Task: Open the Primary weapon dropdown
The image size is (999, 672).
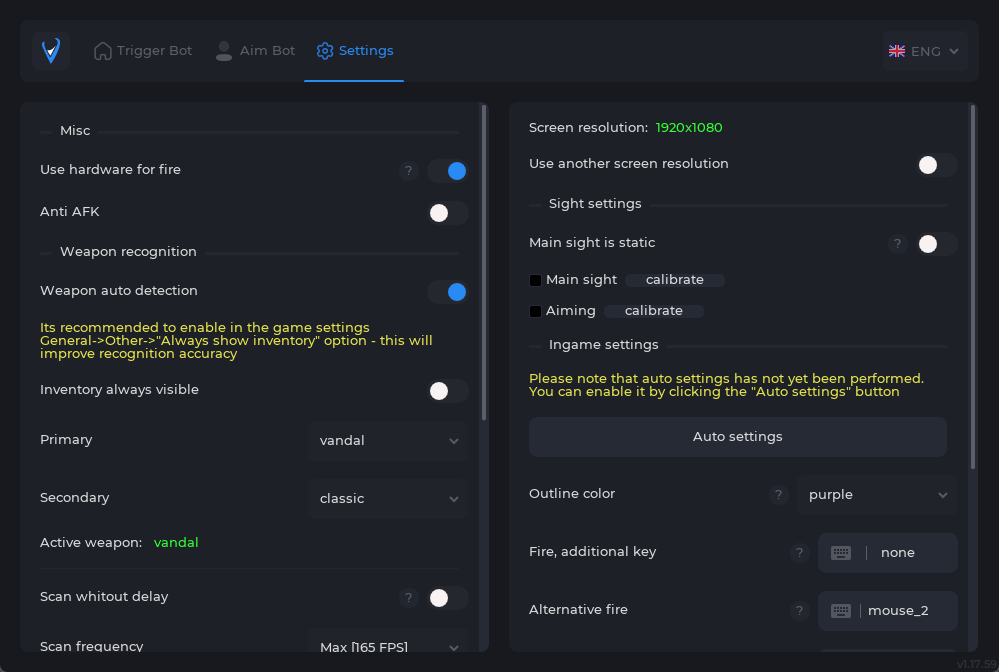Action: [x=388, y=441]
